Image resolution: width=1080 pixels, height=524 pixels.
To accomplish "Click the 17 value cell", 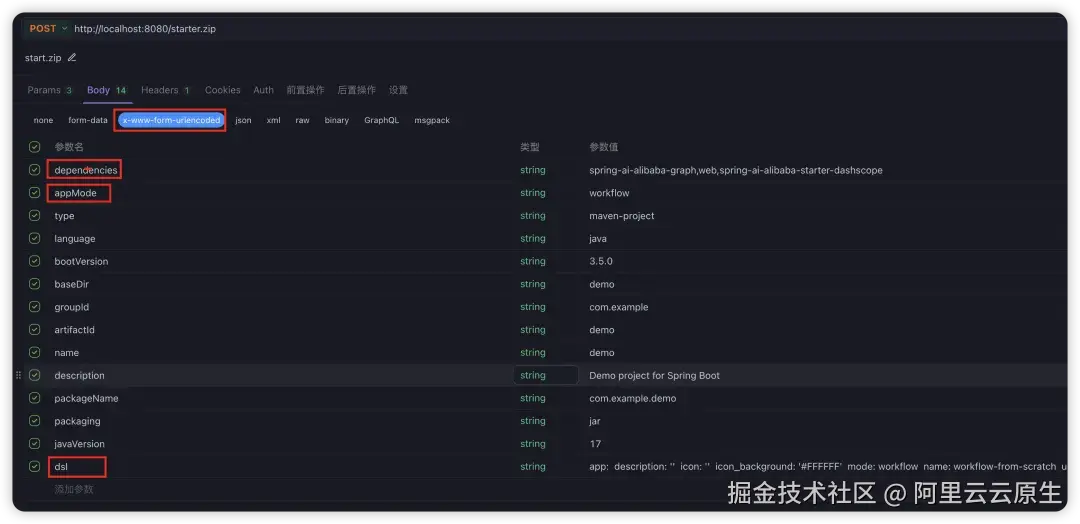I will [595, 443].
